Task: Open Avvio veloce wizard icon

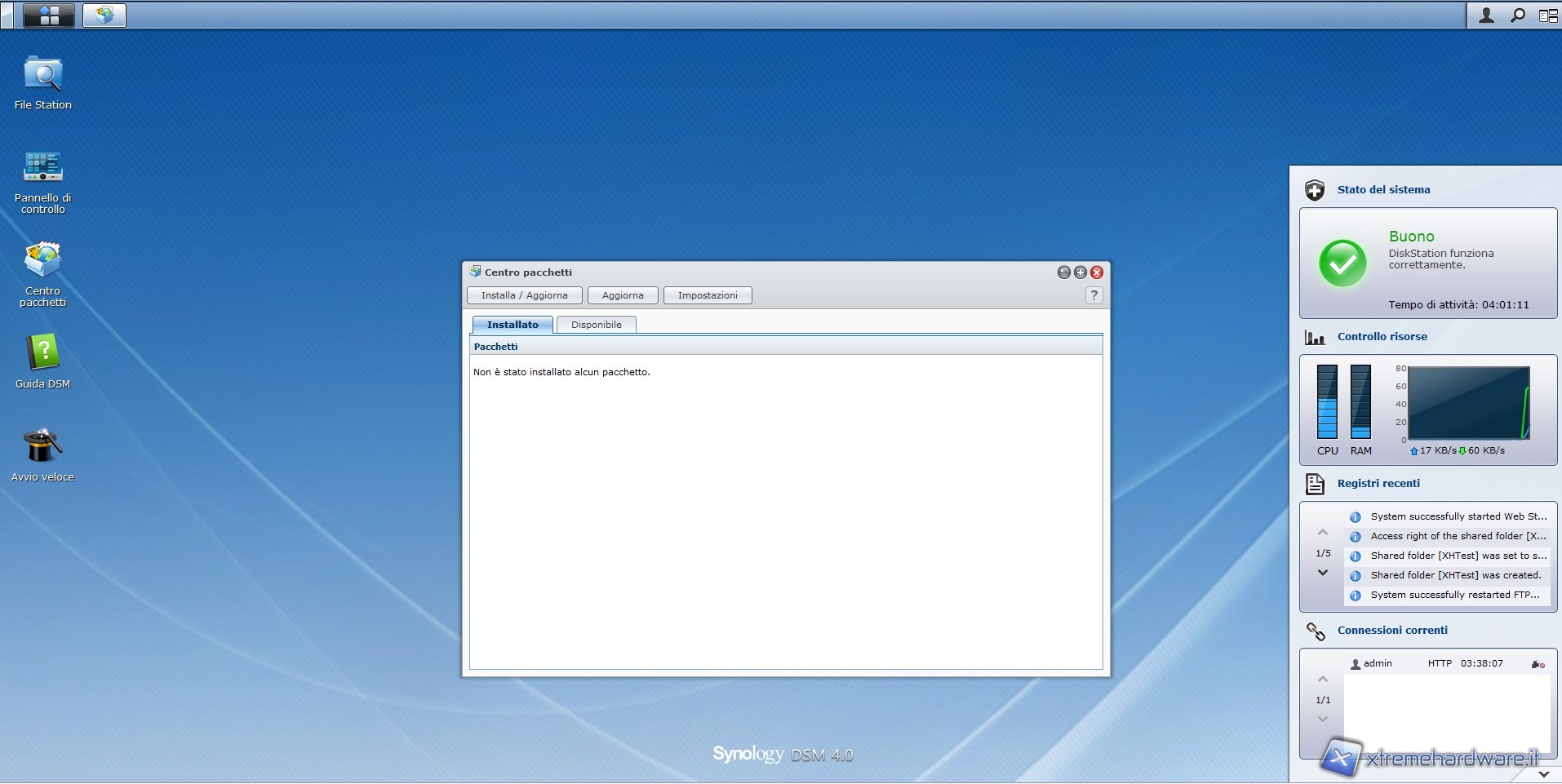Action: click(x=42, y=446)
